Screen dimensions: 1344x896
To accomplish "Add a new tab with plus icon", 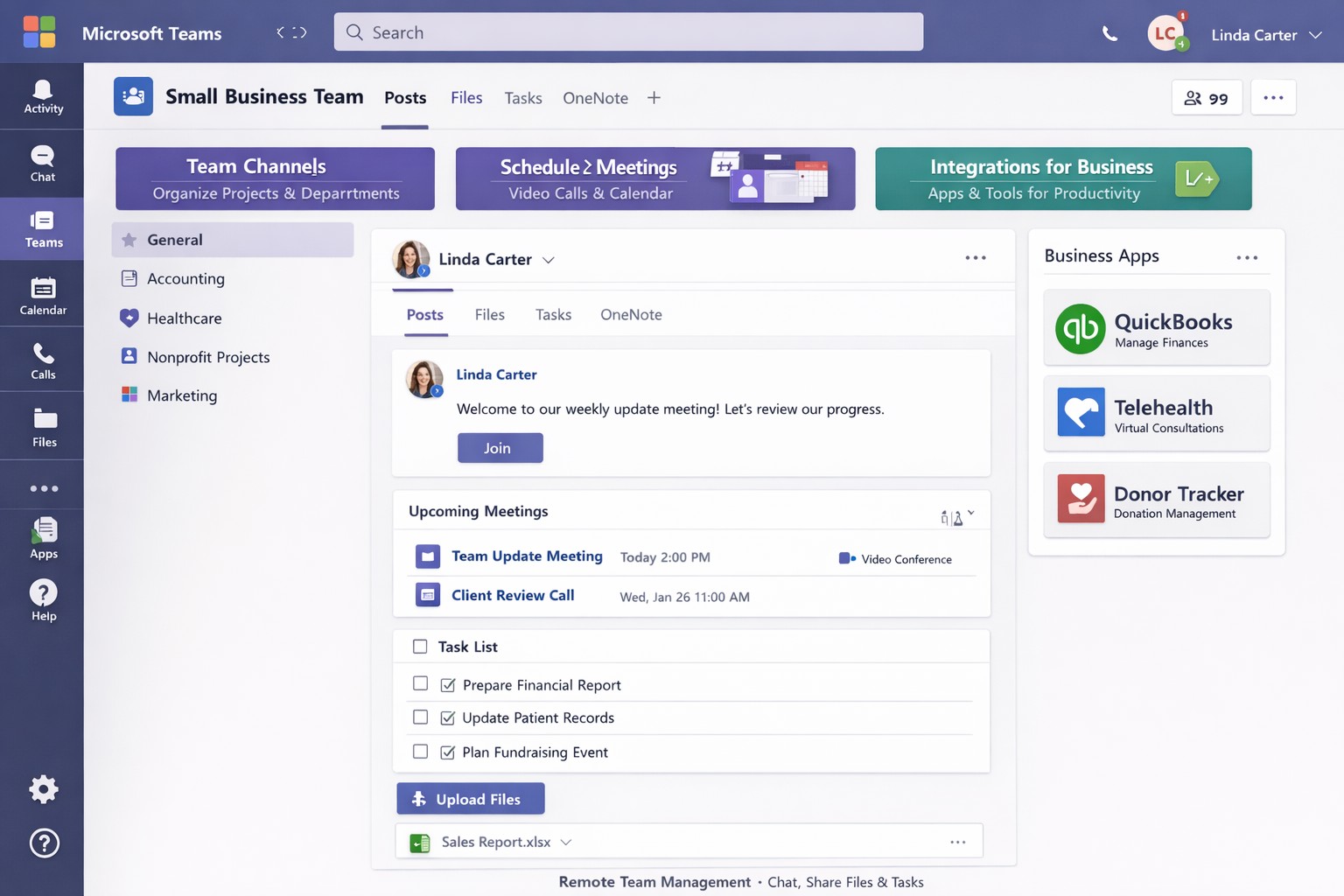I will (x=654, y=98).
